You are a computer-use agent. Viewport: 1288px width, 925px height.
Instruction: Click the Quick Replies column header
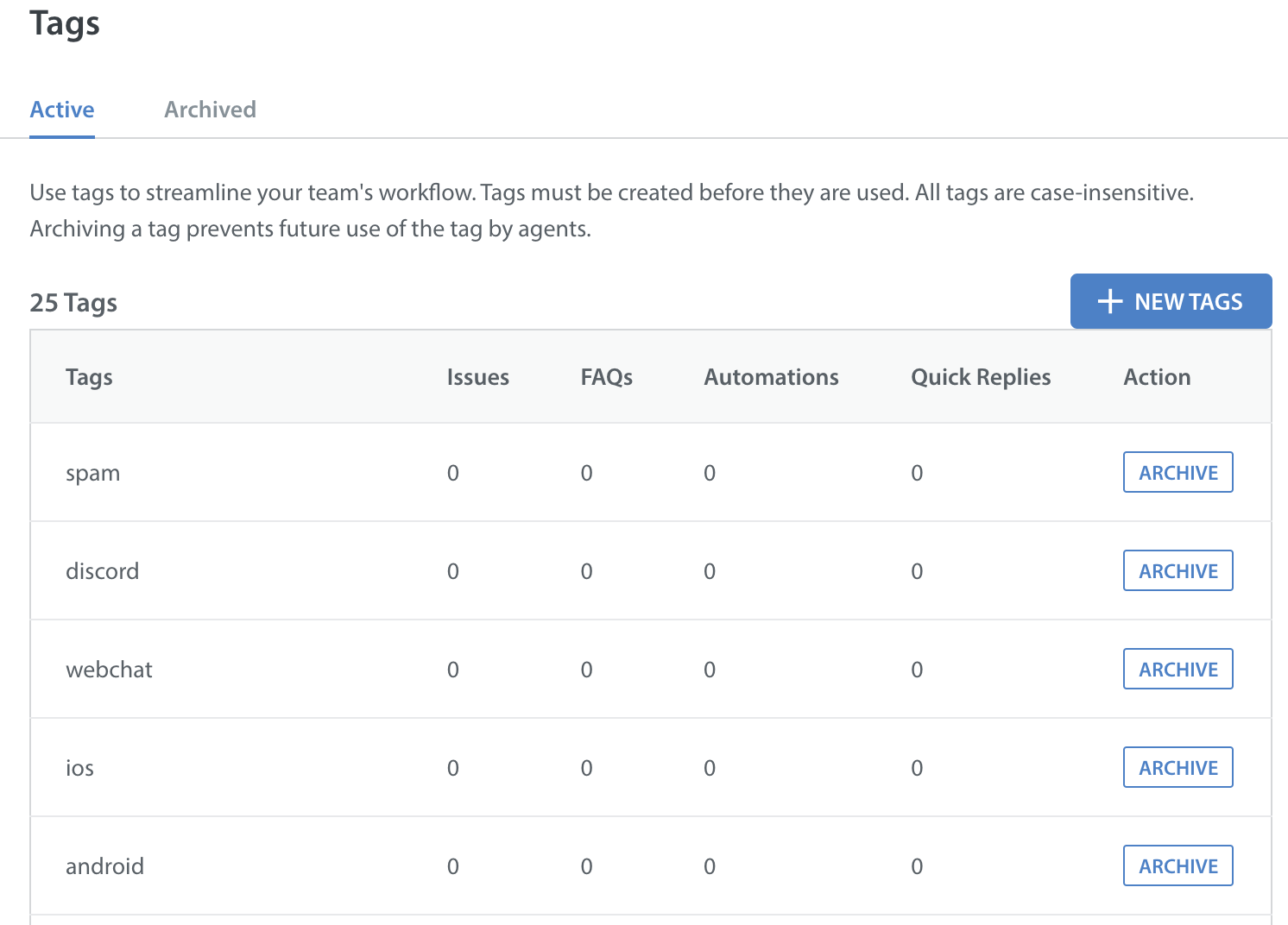click(x=981, y=377)
